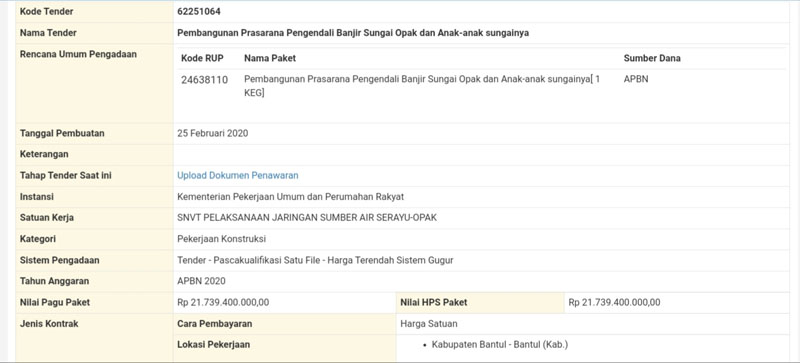Viewport: 800px width, 363px height.
Task: Click the Sistem Pengadaan label
Action: 60,260
